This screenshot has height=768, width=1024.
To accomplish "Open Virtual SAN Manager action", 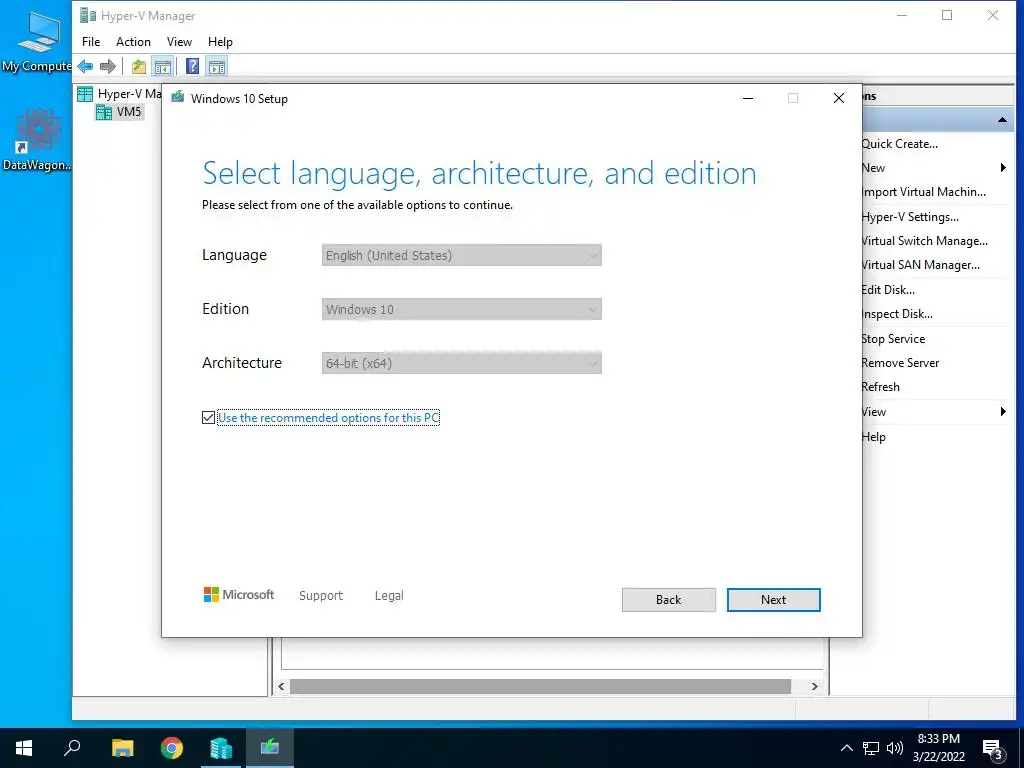I will coord(921,264).
